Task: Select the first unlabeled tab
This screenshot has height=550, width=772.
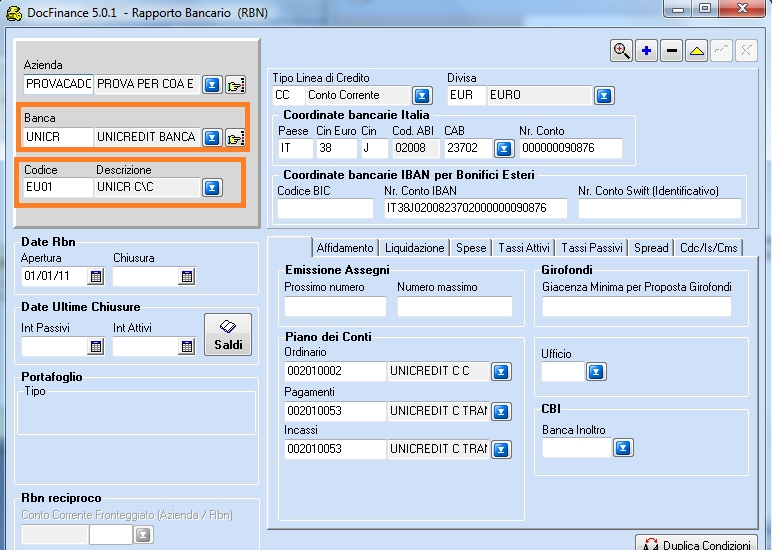Action: click(x=290, y=247)
